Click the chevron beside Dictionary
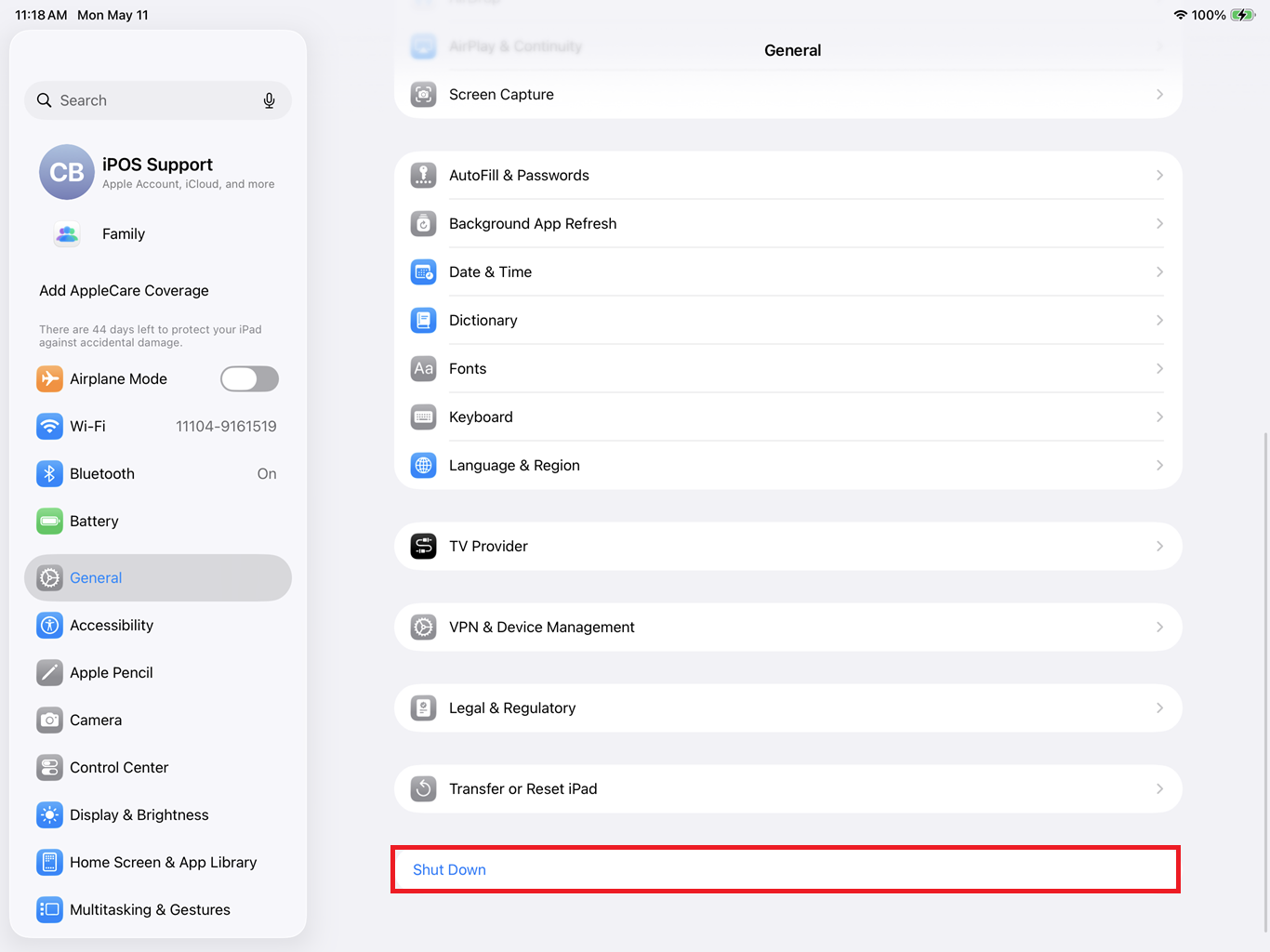Screen dimensions: 1270x952 tap(1159, 321)
